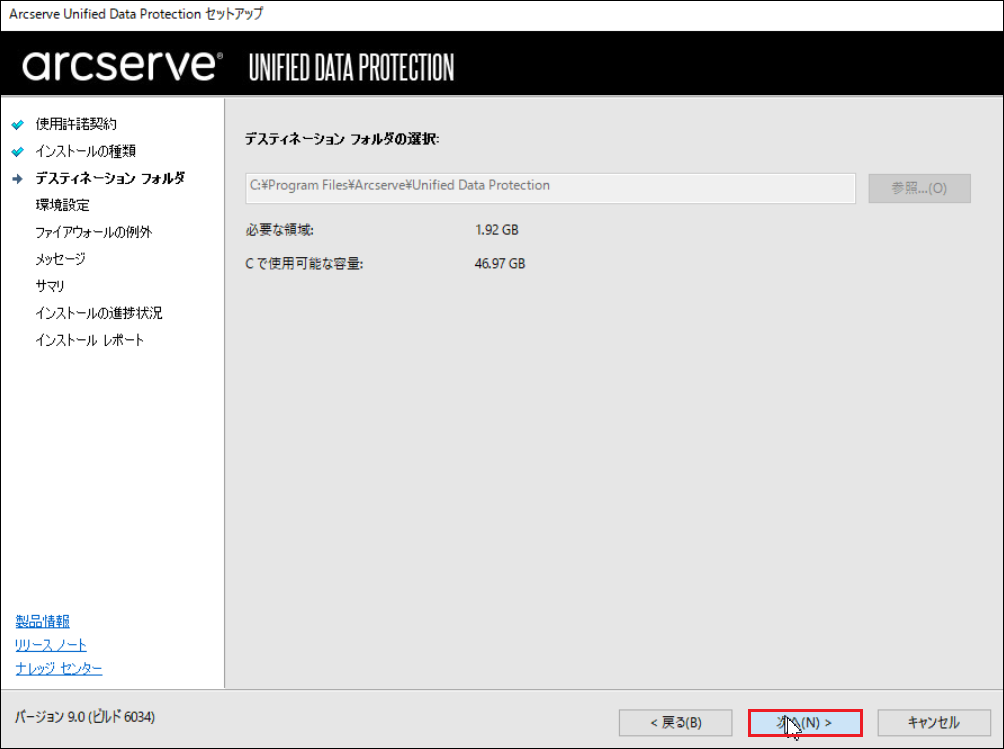Select the destination folder path field
1004x749 pixels.
pyautogui.click(x=550, y=188)
